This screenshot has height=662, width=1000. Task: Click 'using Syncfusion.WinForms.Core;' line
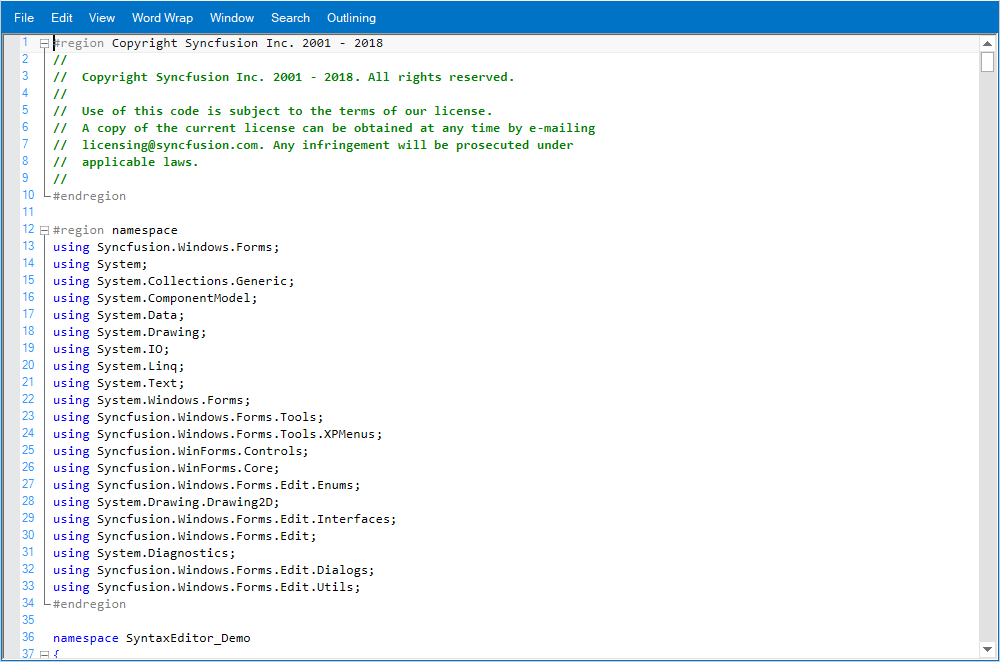pos(166,468)
